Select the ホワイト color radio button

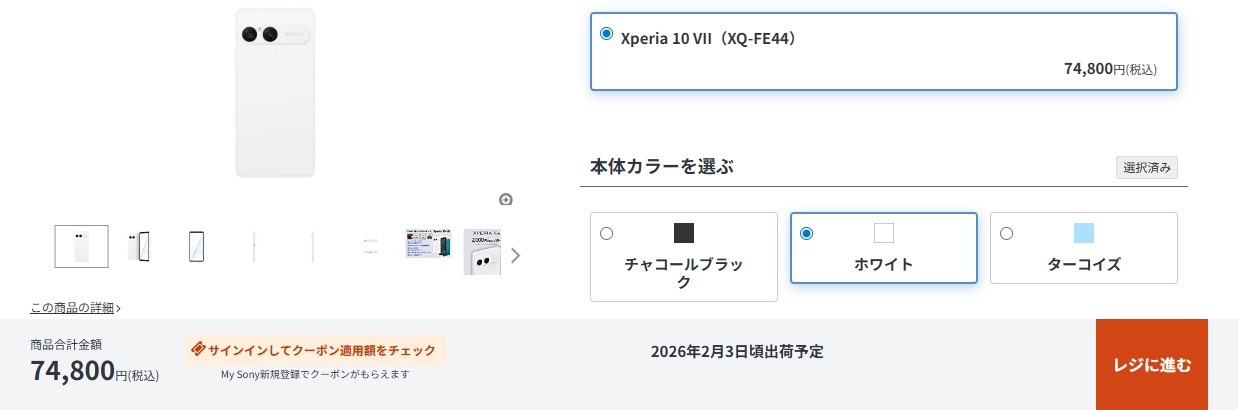point(806,234)
